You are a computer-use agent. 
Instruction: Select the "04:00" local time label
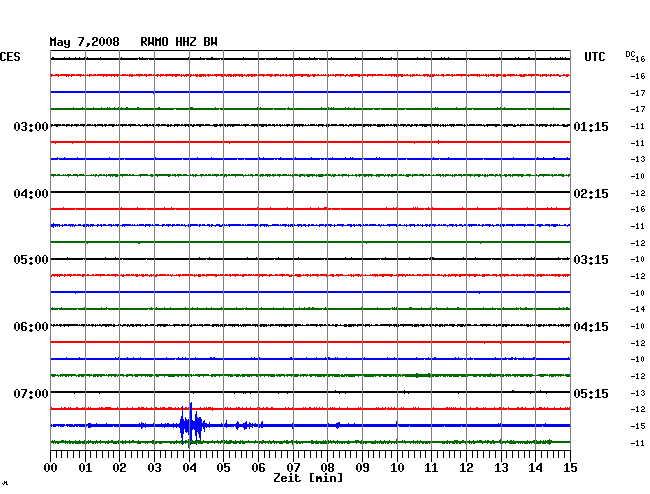(x=31, y=194)
